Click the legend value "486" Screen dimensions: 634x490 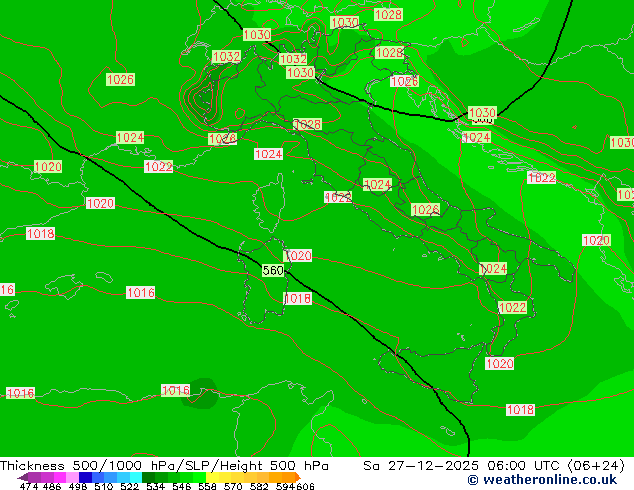pos(52,486)
